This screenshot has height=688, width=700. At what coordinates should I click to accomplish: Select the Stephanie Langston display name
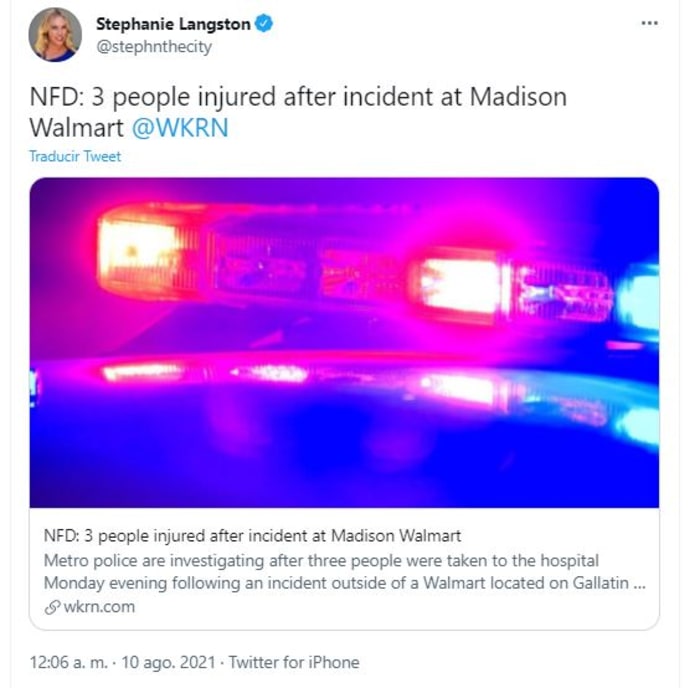click(173, 24)
